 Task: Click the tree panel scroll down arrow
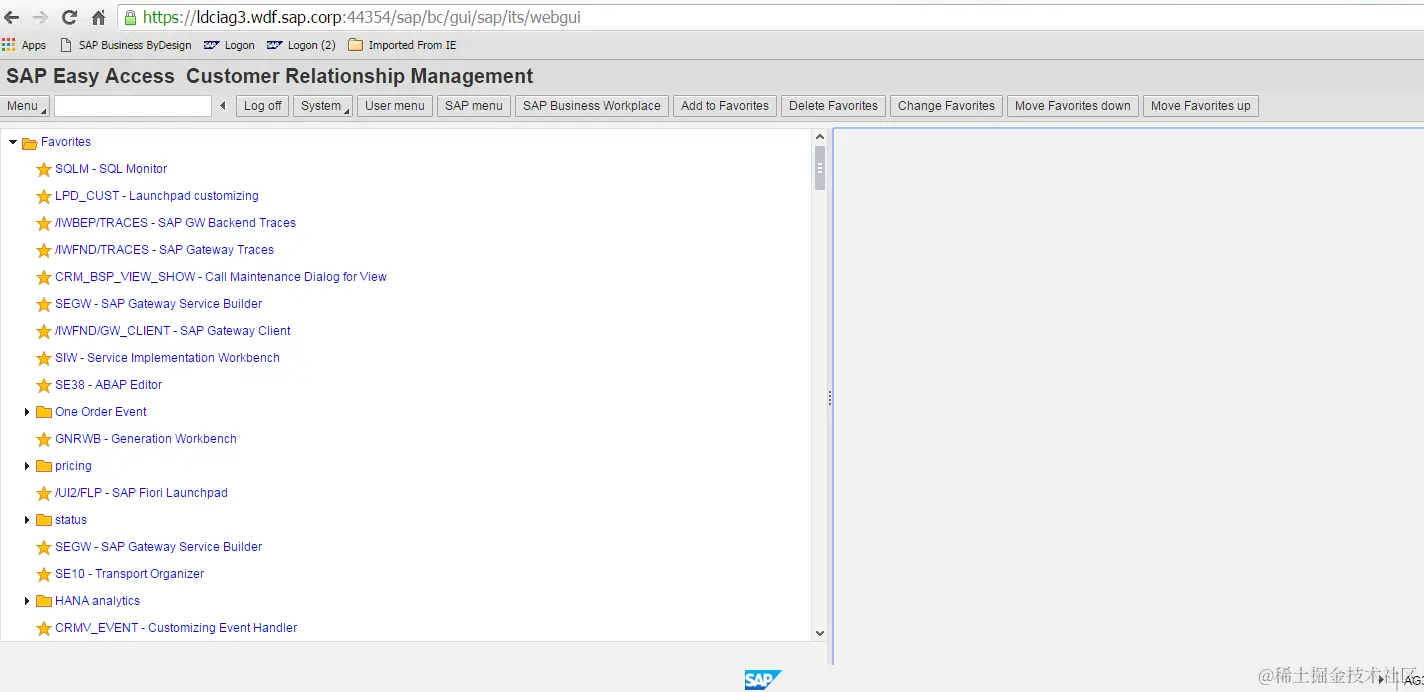pyautogui.click(x=820, y=633)
